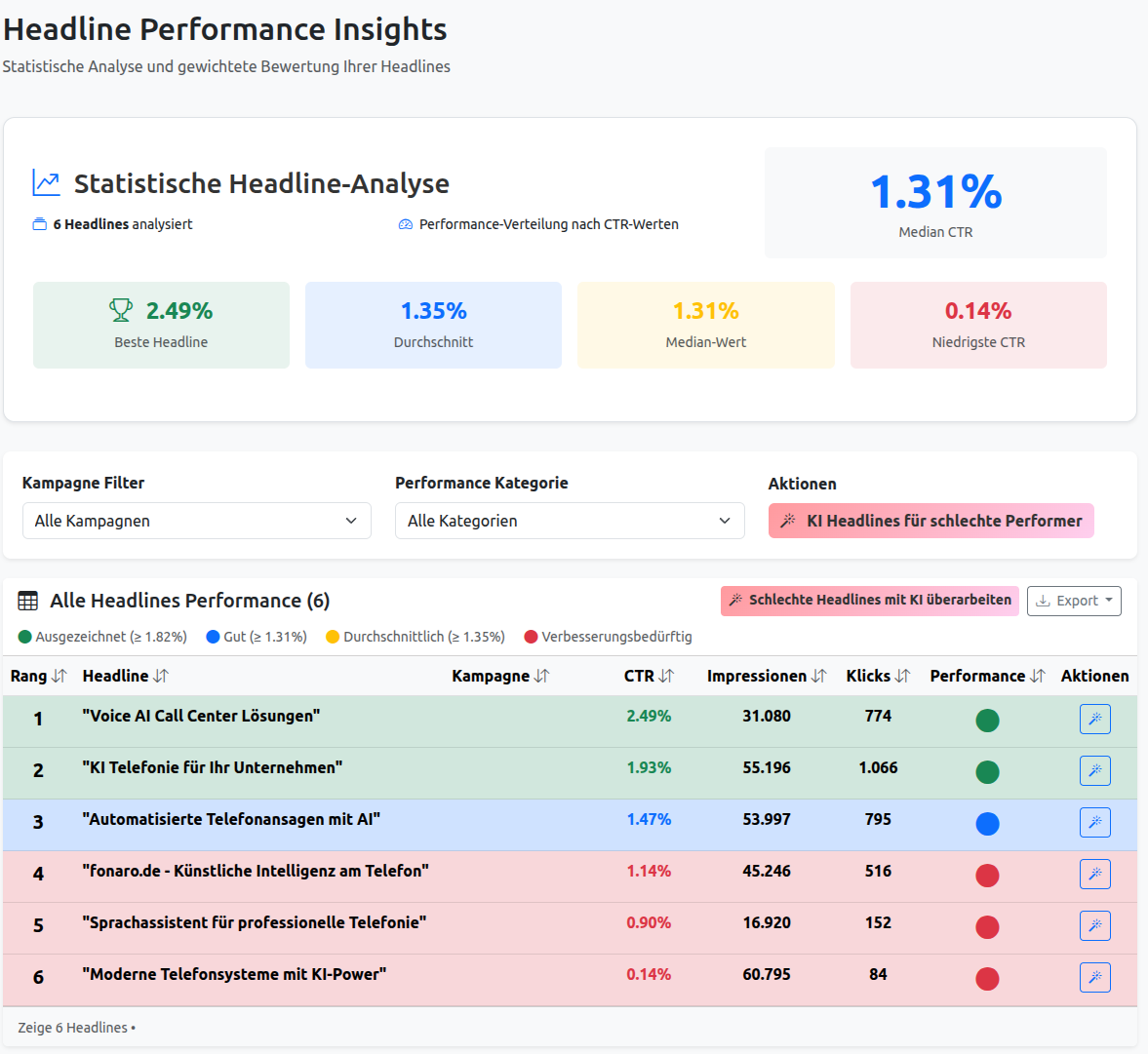Click the green performance dot for rank 1
This screenshot has width=1148, height=1054.
pos(988,719)
